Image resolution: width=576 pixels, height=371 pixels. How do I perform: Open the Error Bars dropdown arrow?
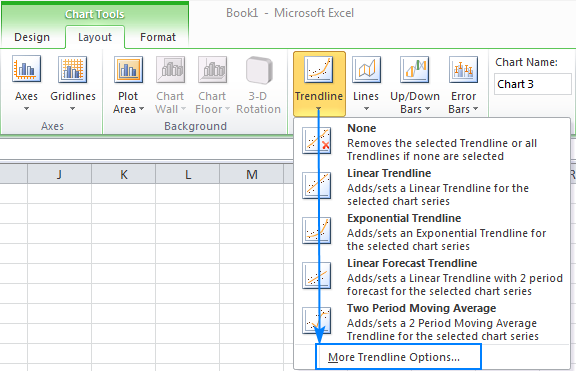(476, 109)
